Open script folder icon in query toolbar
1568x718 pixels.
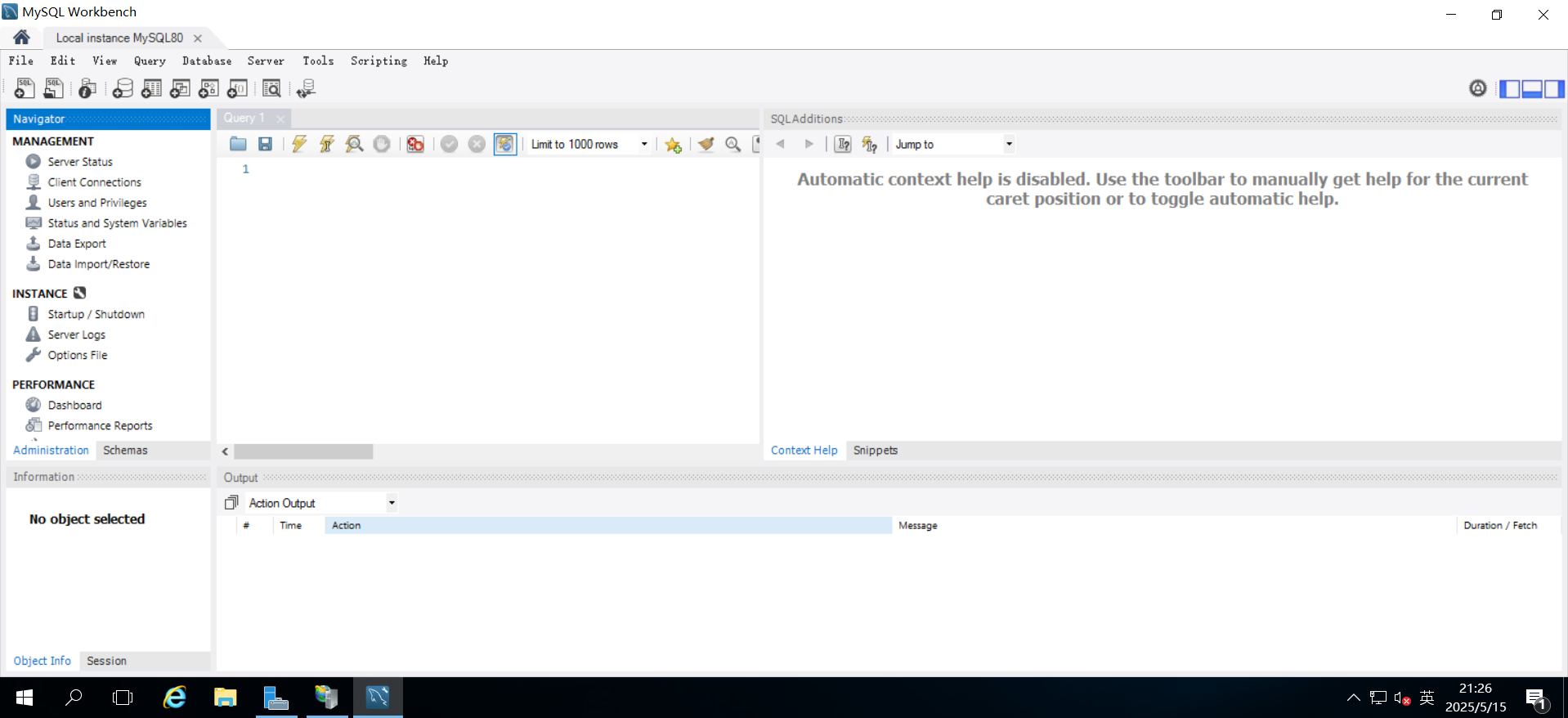pyautogui.click(x=238, y=144)
